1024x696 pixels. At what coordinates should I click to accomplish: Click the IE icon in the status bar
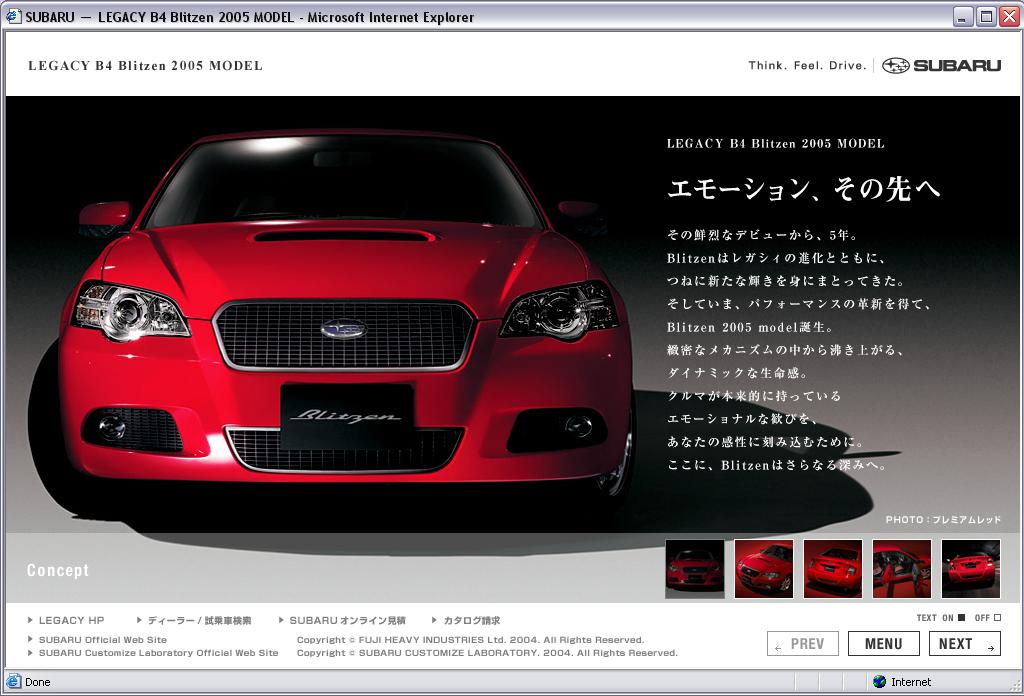click(x=13, y=682)
